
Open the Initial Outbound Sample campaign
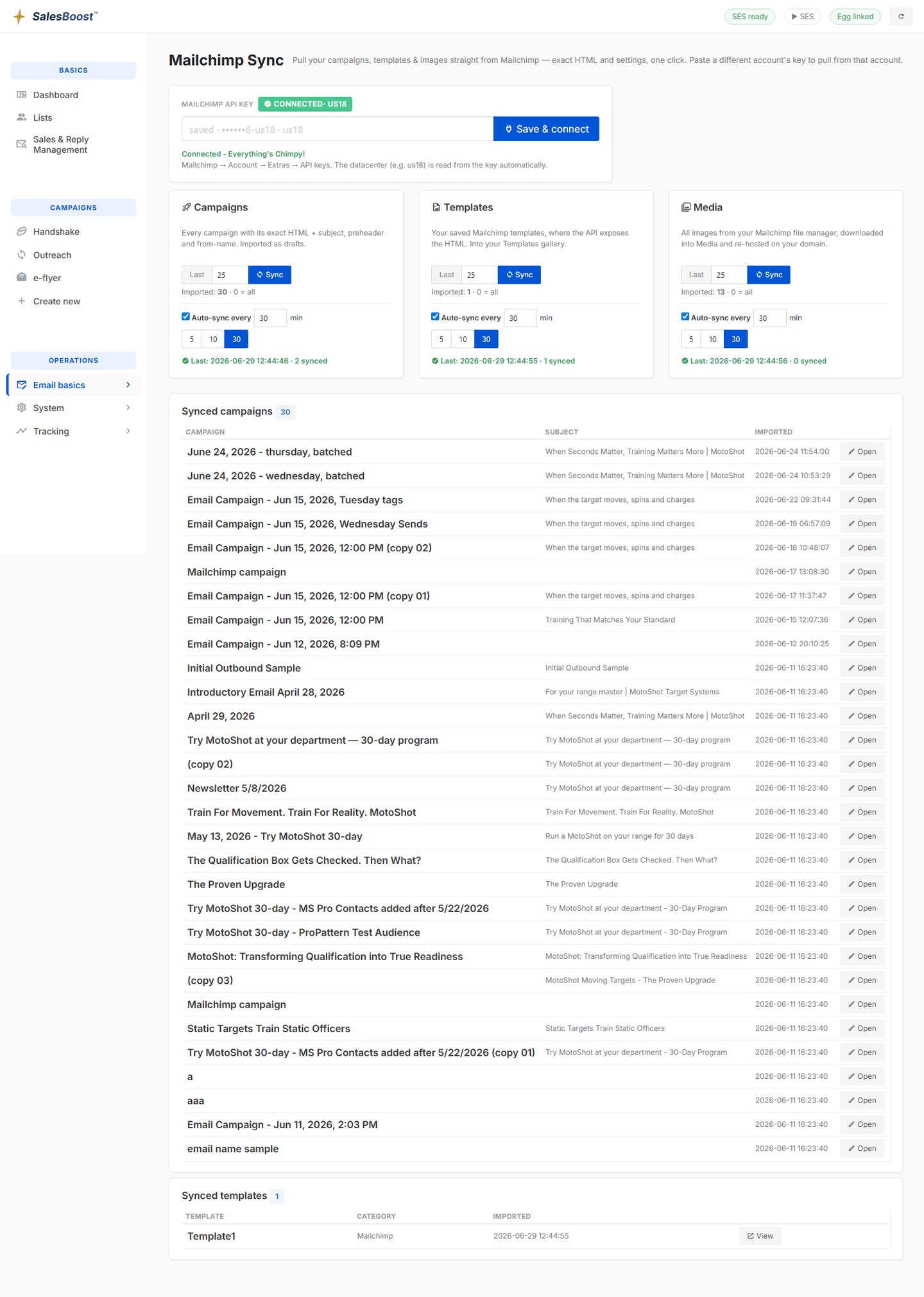click(x=862, y=668)
